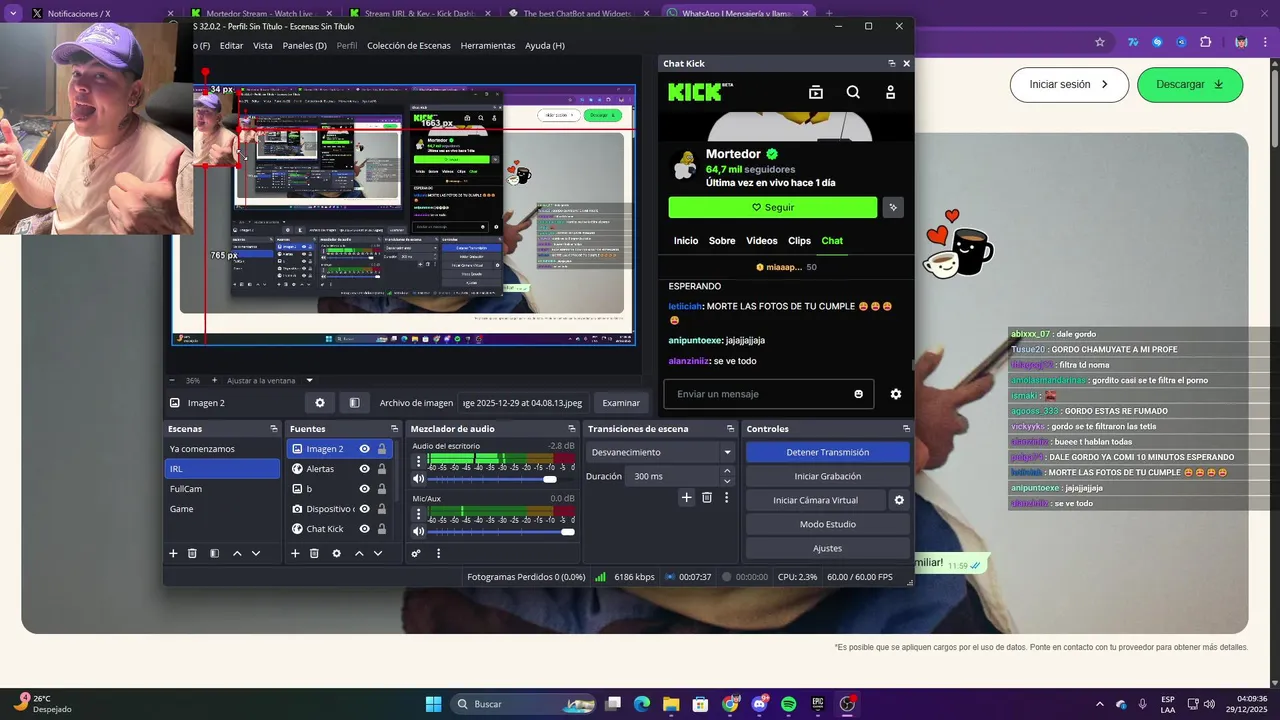The image size is (1280, 720).
Task: Hide the Alertas source
Action: click(365, 469)
